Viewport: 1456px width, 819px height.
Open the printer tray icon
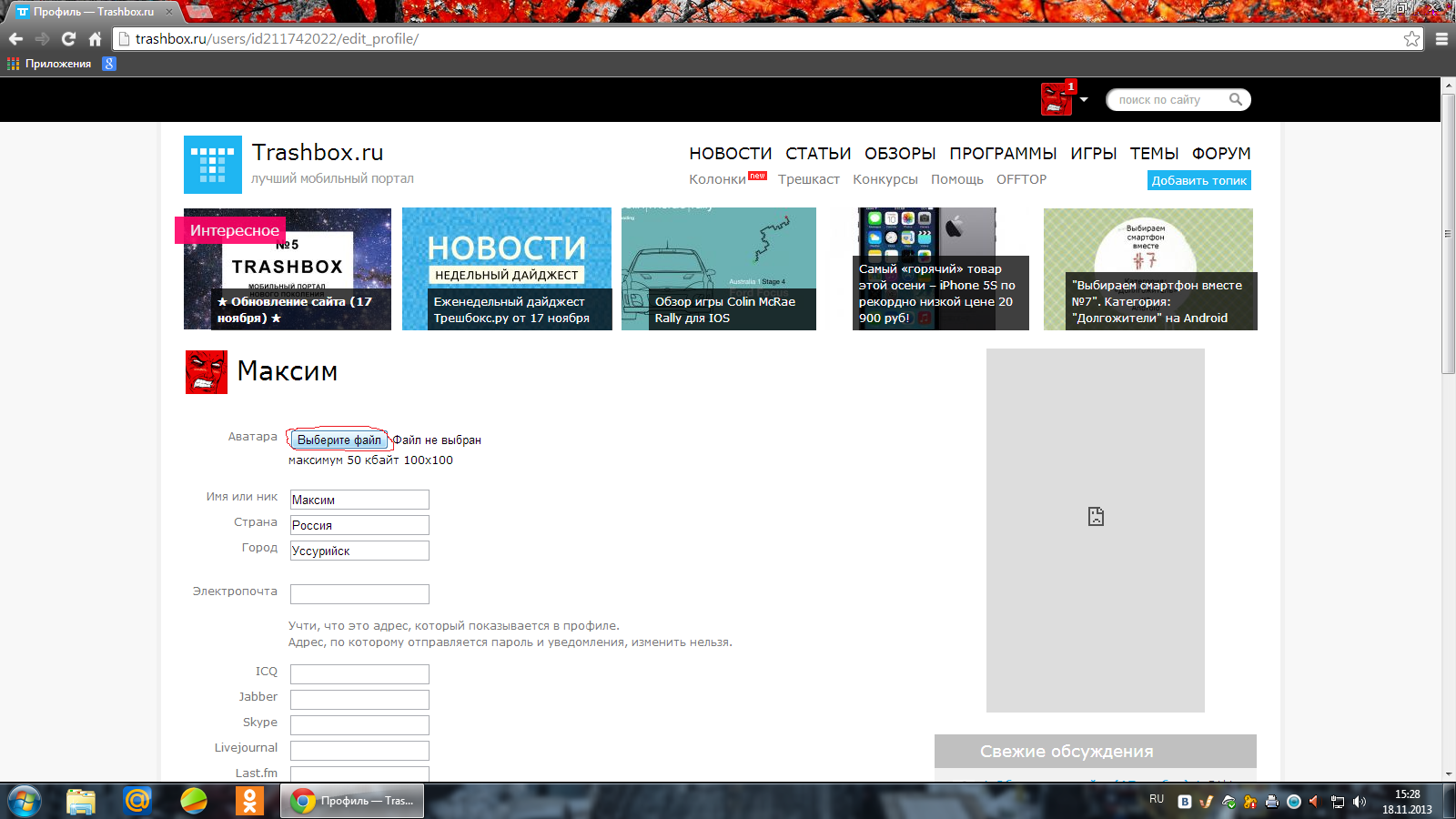[x=1272, y=802]
